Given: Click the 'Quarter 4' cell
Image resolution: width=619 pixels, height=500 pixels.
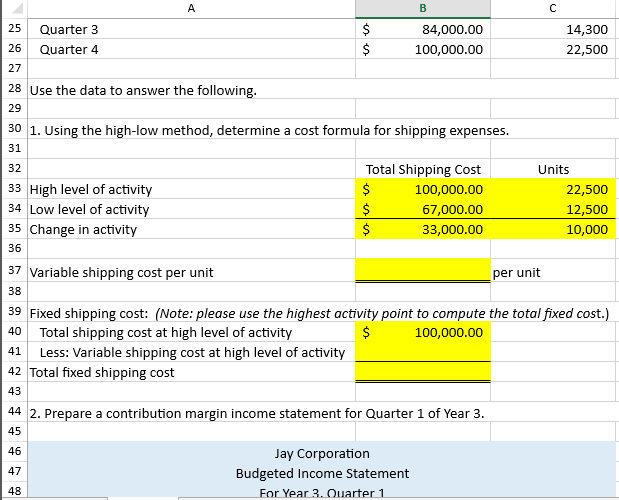Looking at the screenshot, I should 191,49.
